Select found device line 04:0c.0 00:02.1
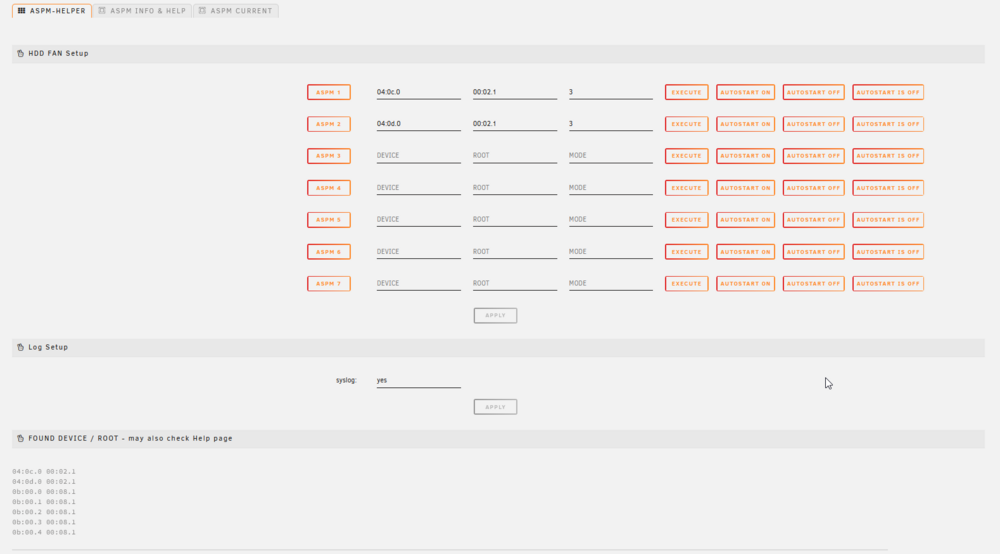 (x=43, y=472)
